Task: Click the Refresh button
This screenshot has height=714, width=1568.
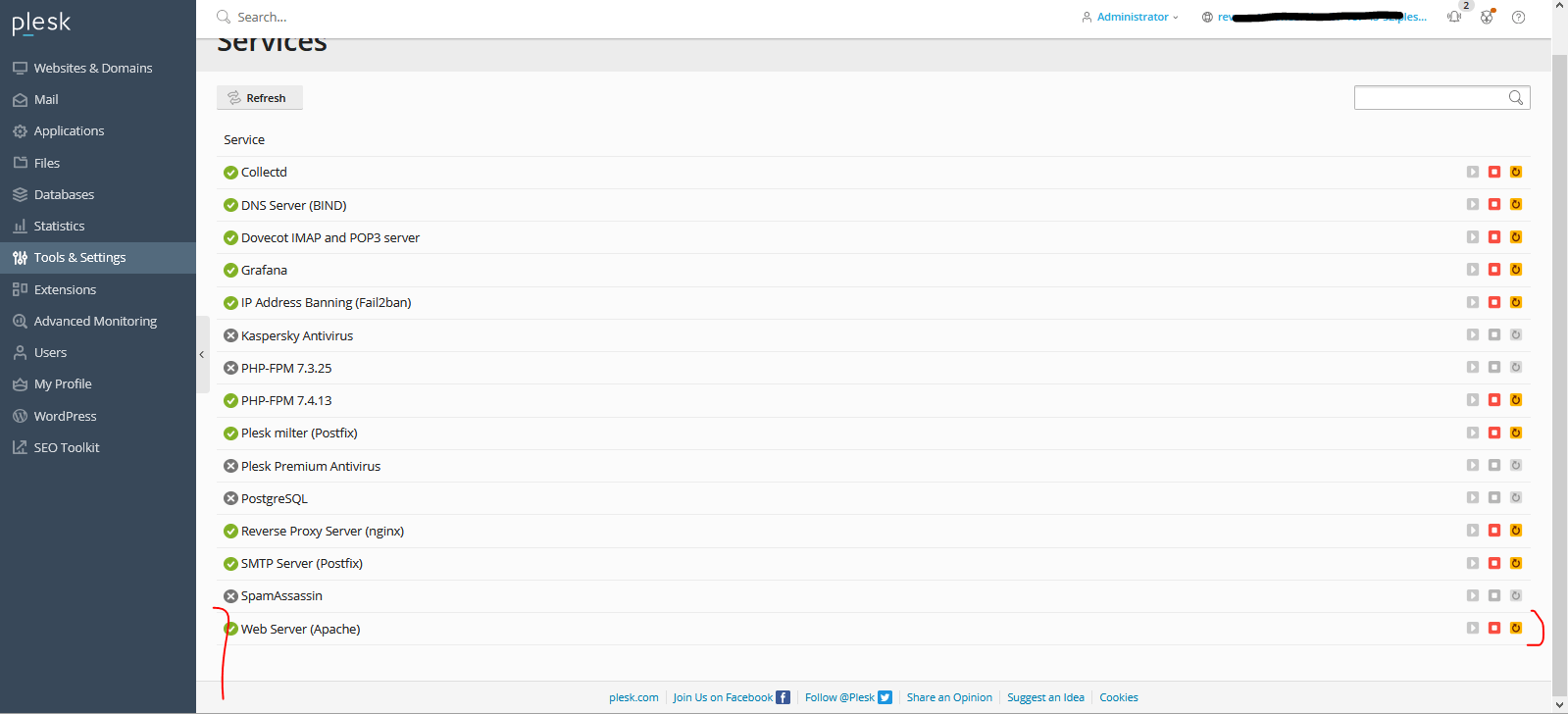Action: point(259,98)
